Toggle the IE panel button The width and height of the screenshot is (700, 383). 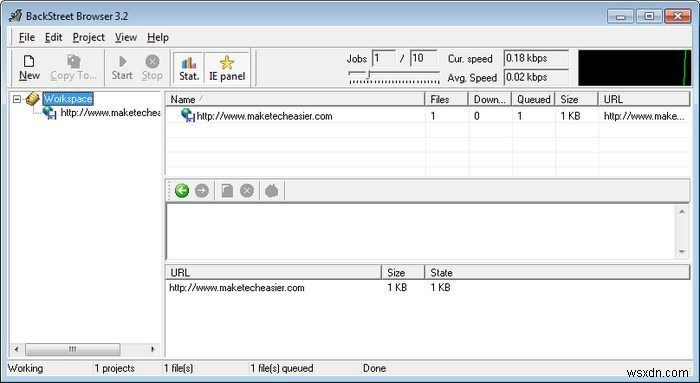coord(227,68)
